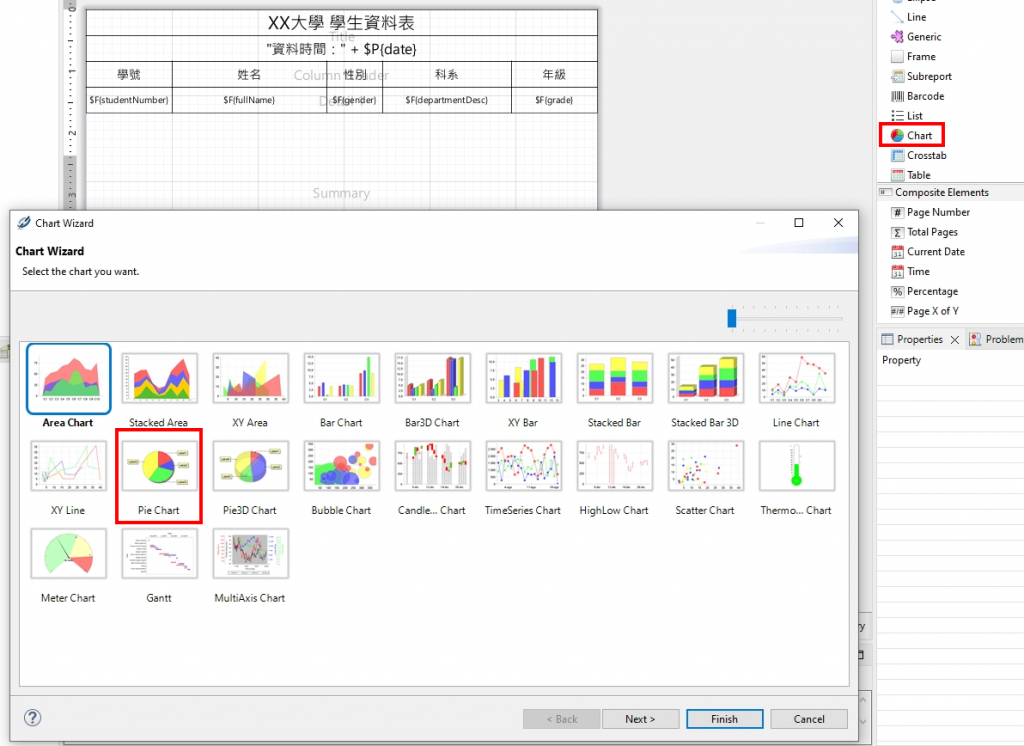
Task: Switch to the Problems tab
Action: click(x=997, y=339)
